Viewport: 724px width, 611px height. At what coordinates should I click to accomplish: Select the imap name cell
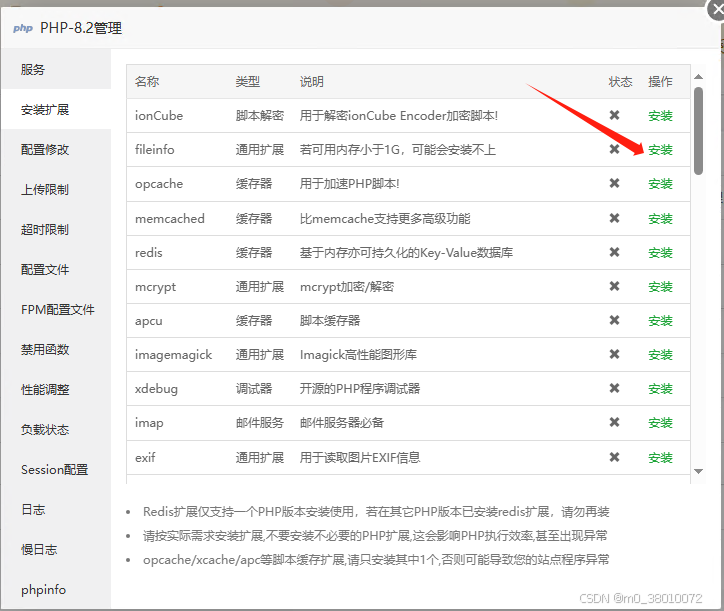click(149, 423)
